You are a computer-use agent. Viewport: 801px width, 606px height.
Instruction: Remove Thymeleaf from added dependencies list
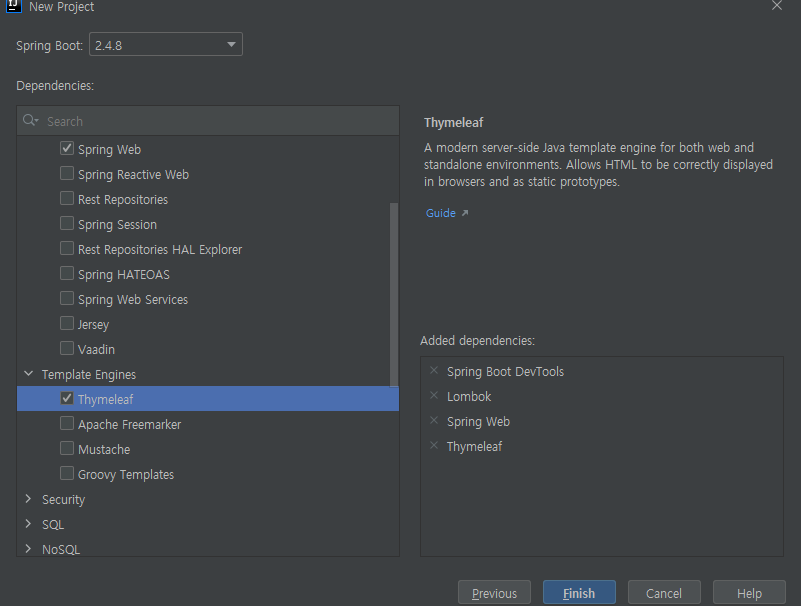click(x=434, y=446)
